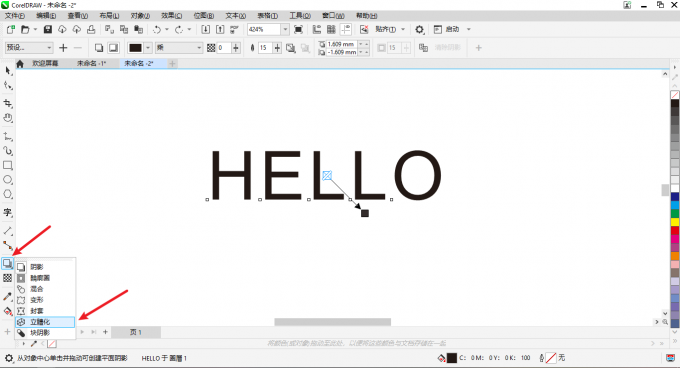Image resolution: width=680 pixels, height=368 pixels.
Task: Open the 文本 Text menu
Action: tap(235, 16)
